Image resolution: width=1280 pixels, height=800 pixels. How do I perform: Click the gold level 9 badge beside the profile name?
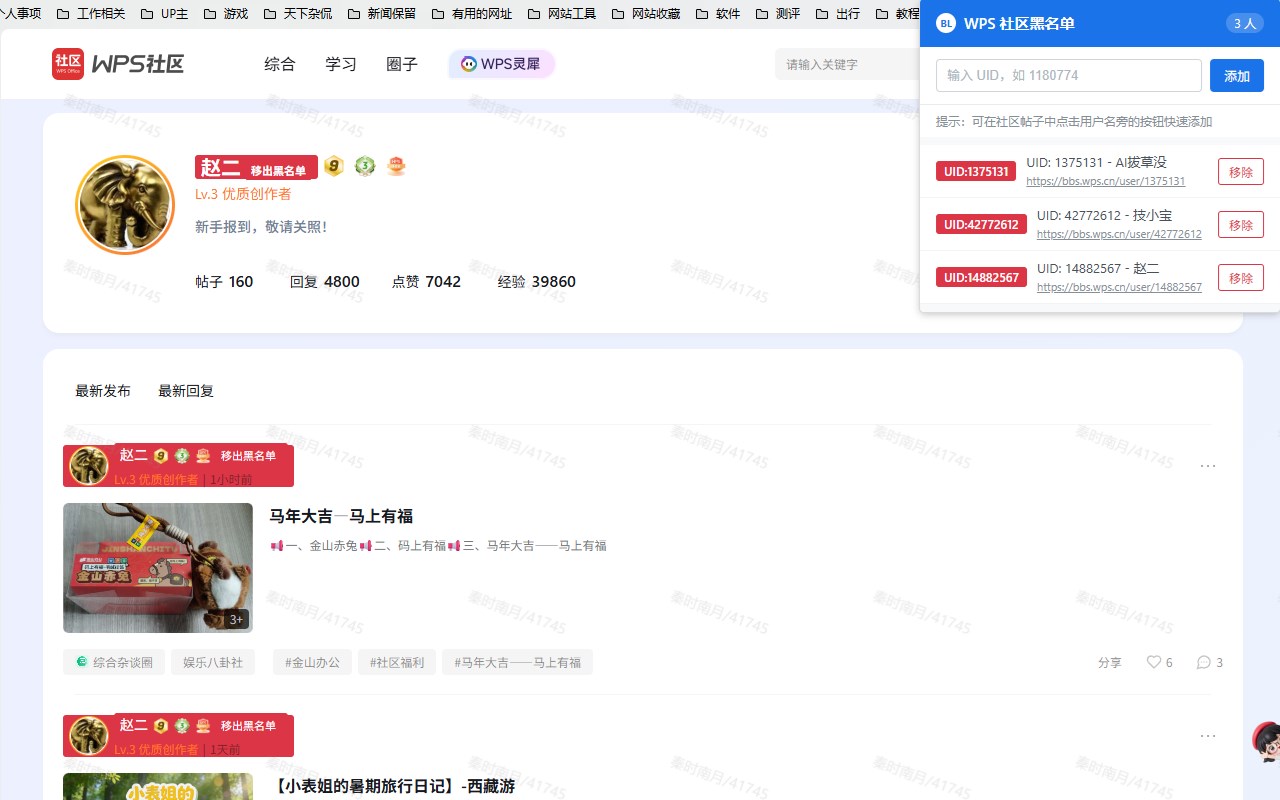click(x=334, y=166)
